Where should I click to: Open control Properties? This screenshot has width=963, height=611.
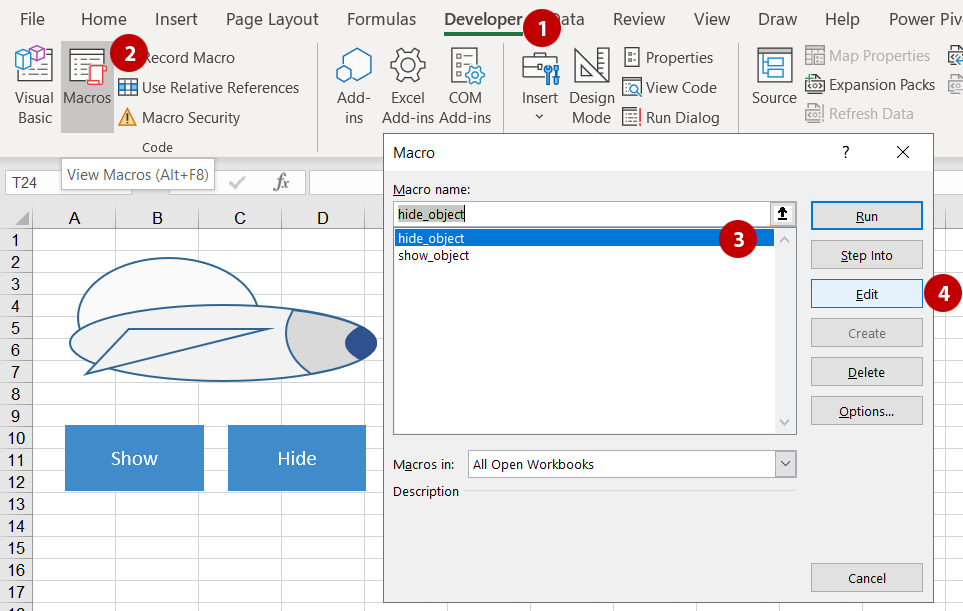(668, 57)
